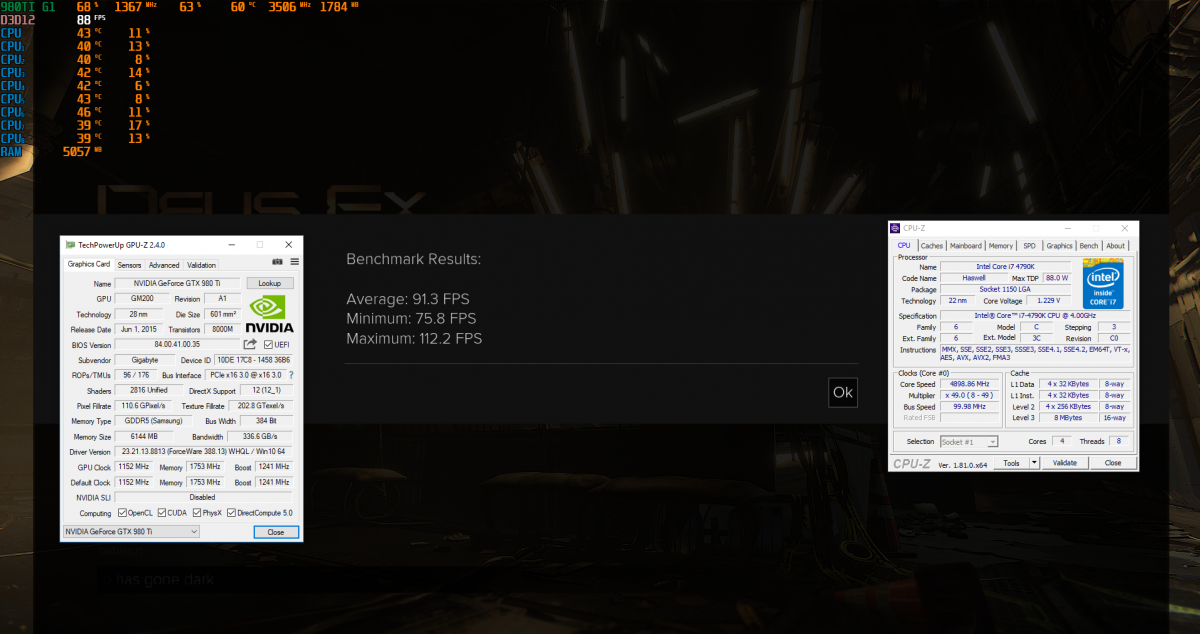The width and height of the screenshot is (1200, 634).
Task: Click the Lookup button in GPU-Z
Action: [270, 284]
